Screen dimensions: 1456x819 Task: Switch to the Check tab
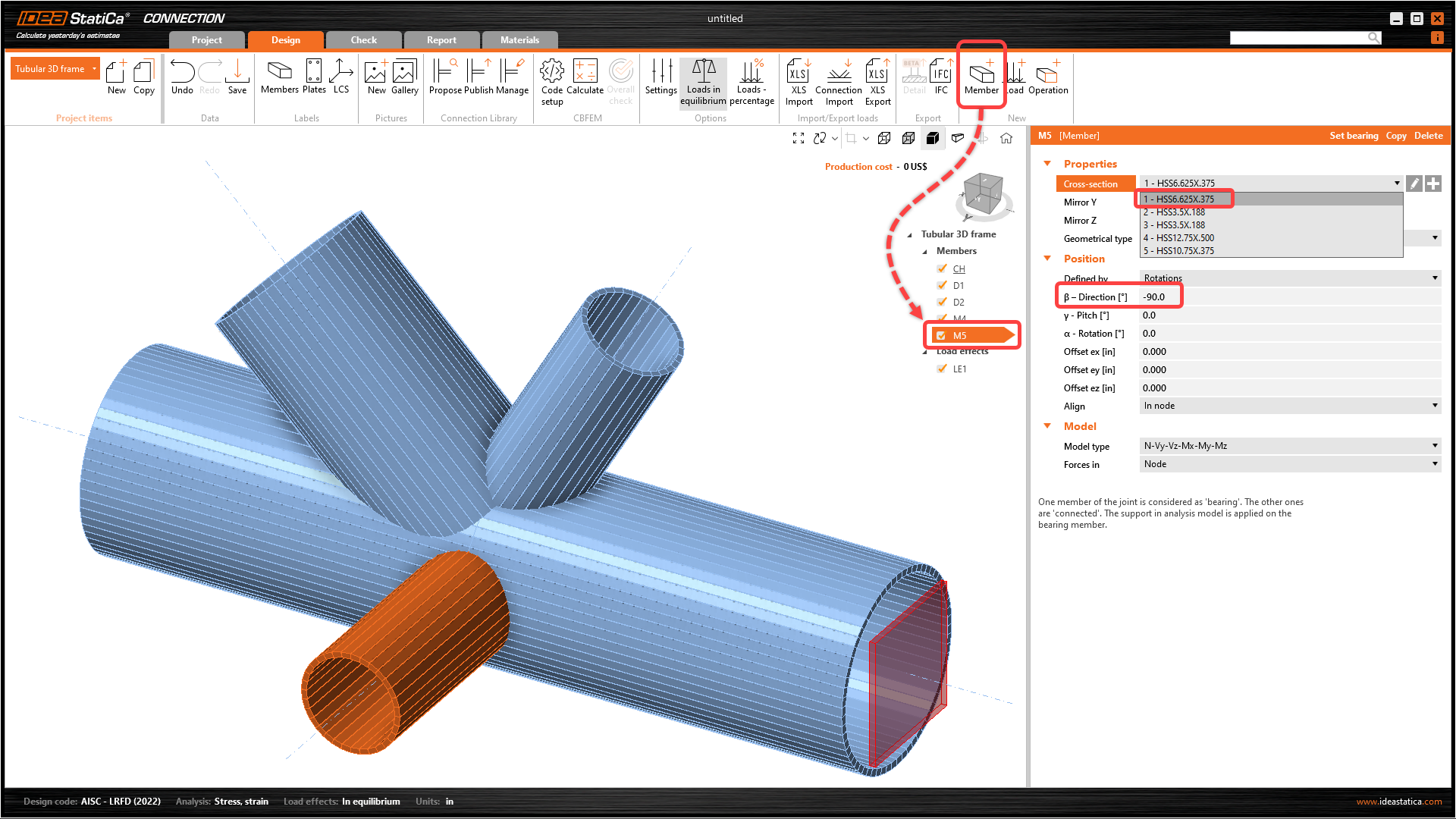coord(363,40)
